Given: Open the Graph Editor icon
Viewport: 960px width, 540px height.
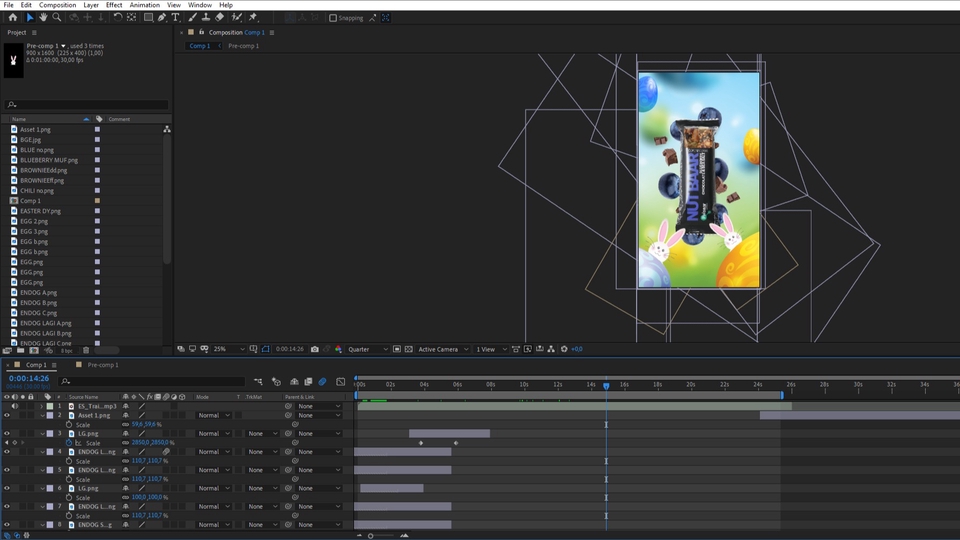Looking at the screenshot, I should [340, 381].
